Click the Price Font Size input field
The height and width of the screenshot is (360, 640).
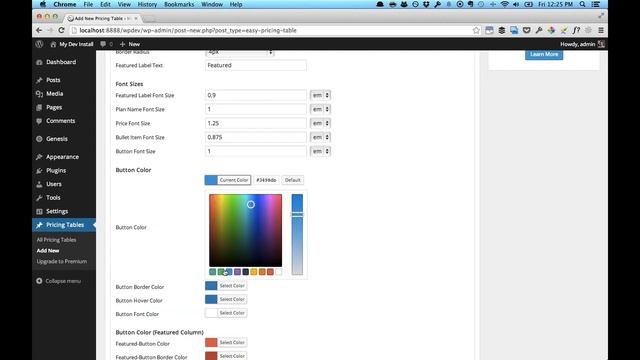click(256, 123)
